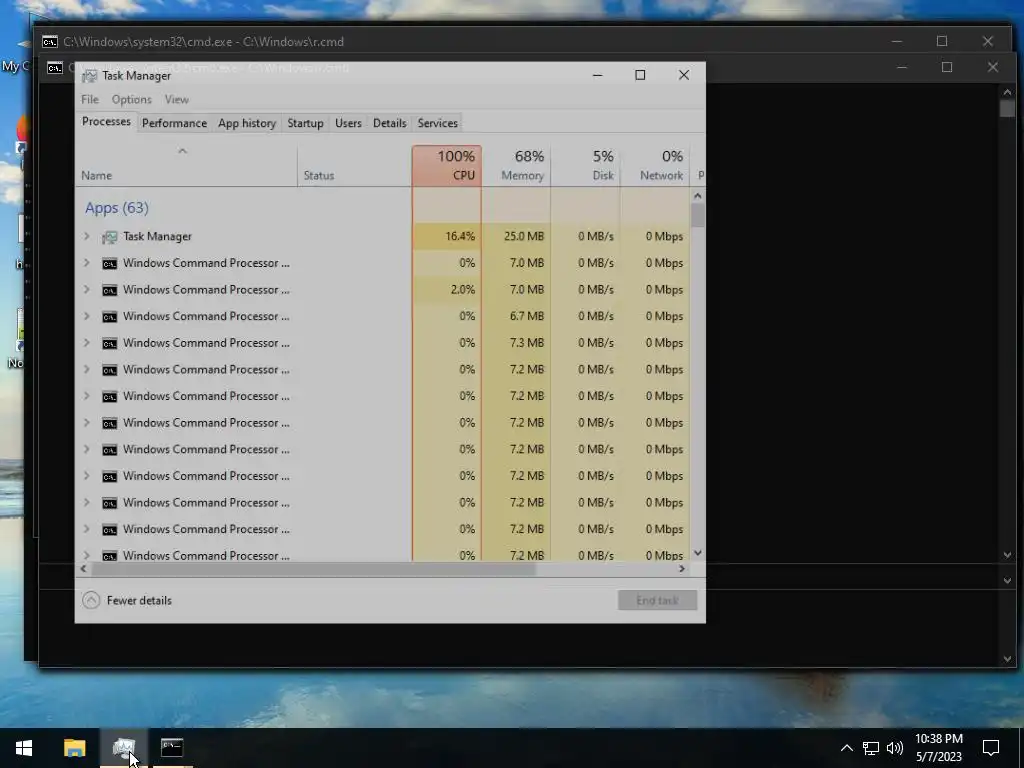The width and height of the screenshot is (1024, 768).
Task: Click the process list vertical scrollbar thumb
Action: point(697,216)
